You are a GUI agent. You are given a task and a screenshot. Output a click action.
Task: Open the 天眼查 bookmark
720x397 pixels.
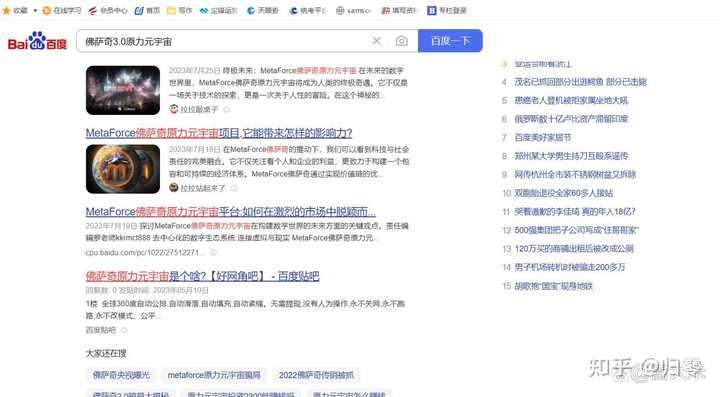coord(263,10)
